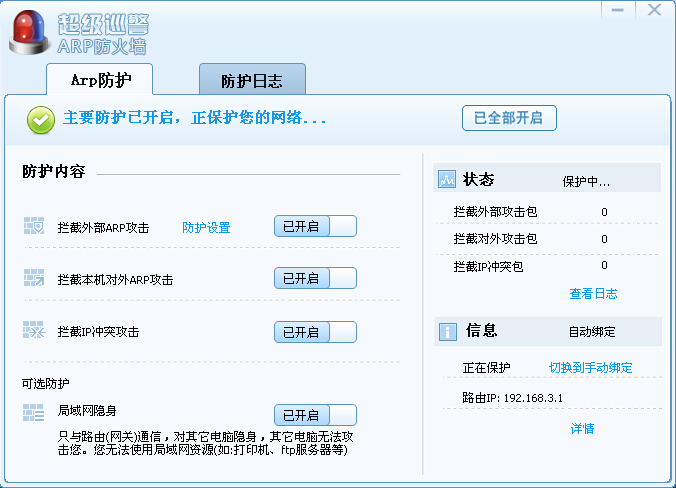Image resolution: width=676 pixels, height=488 pixels.
Task: Click the 拦截本机对外ARP攻击 label
Action: point(115,280)
